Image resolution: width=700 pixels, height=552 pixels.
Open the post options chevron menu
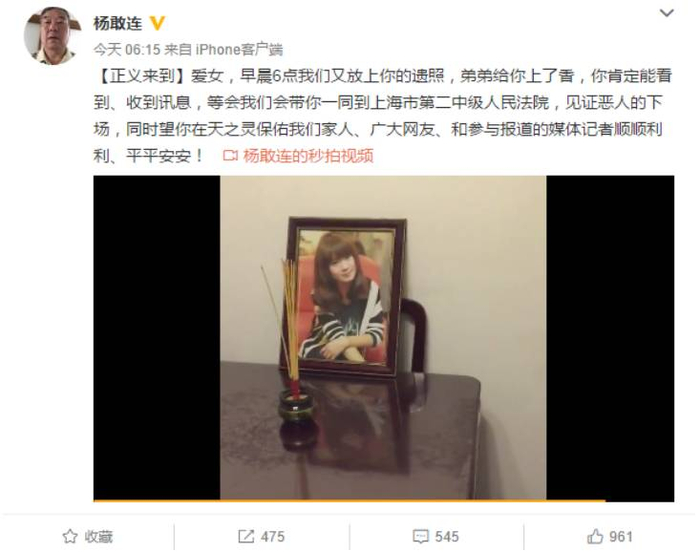[x=666, y=13]
